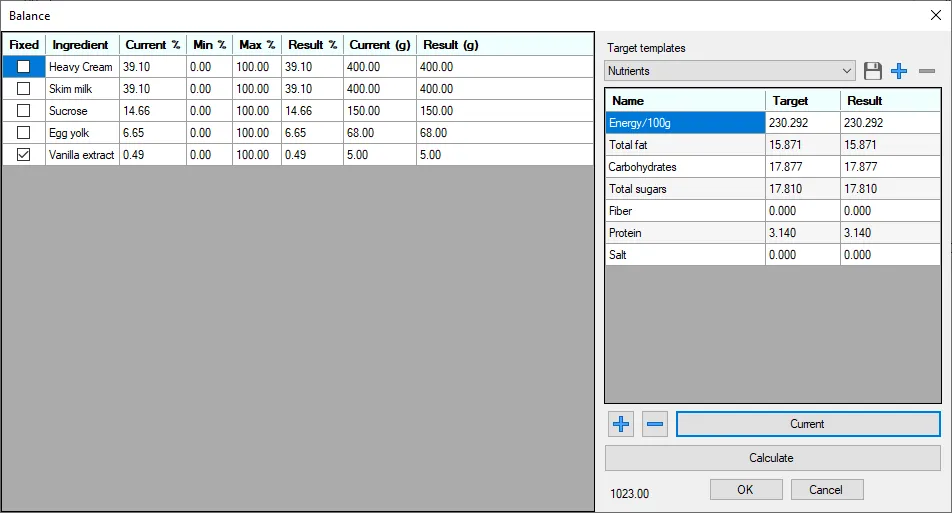Close the Balance dialog

[936, 15]
